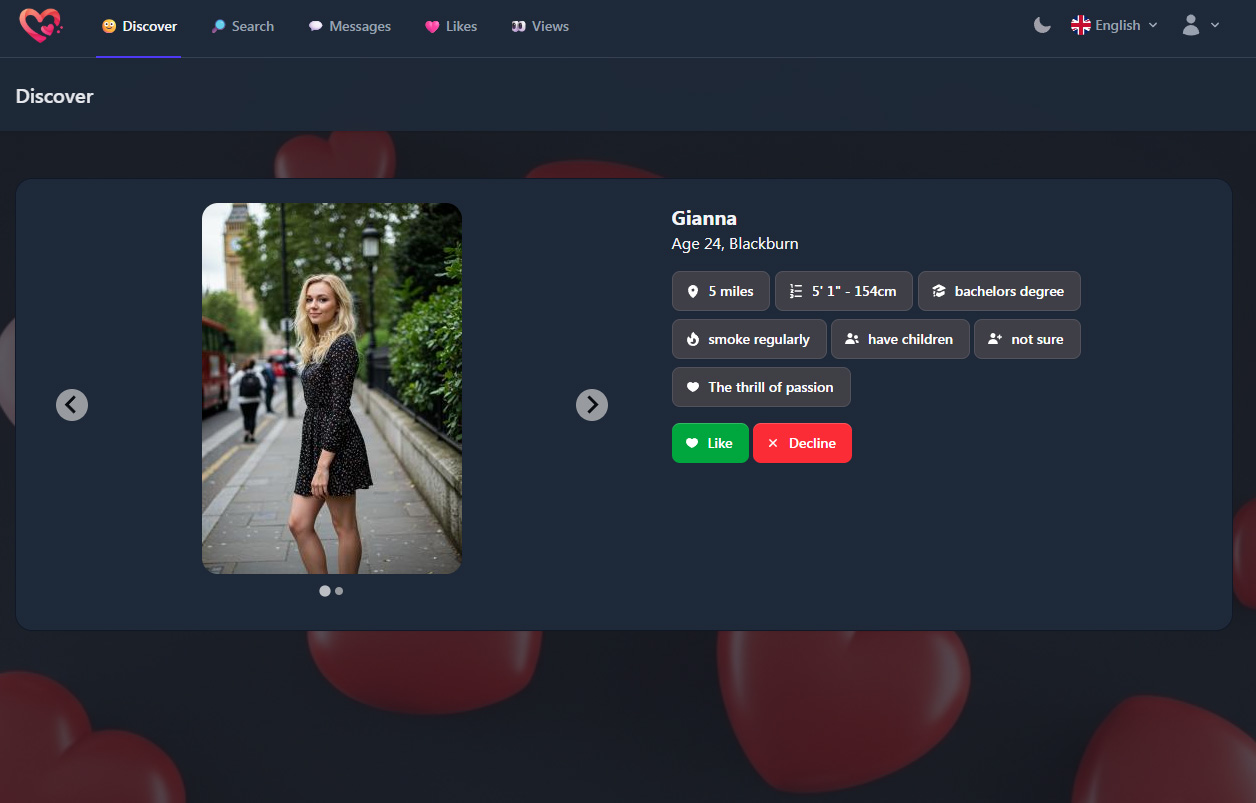Open the user account menu

coord(1200,26)
